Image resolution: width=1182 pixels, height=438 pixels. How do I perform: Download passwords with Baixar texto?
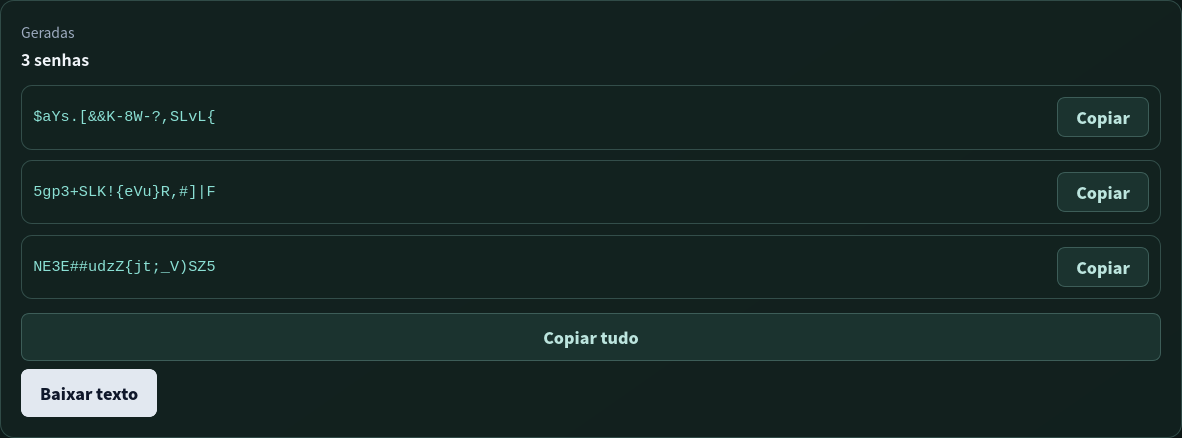pyautogui.click(x=89, y=393)
